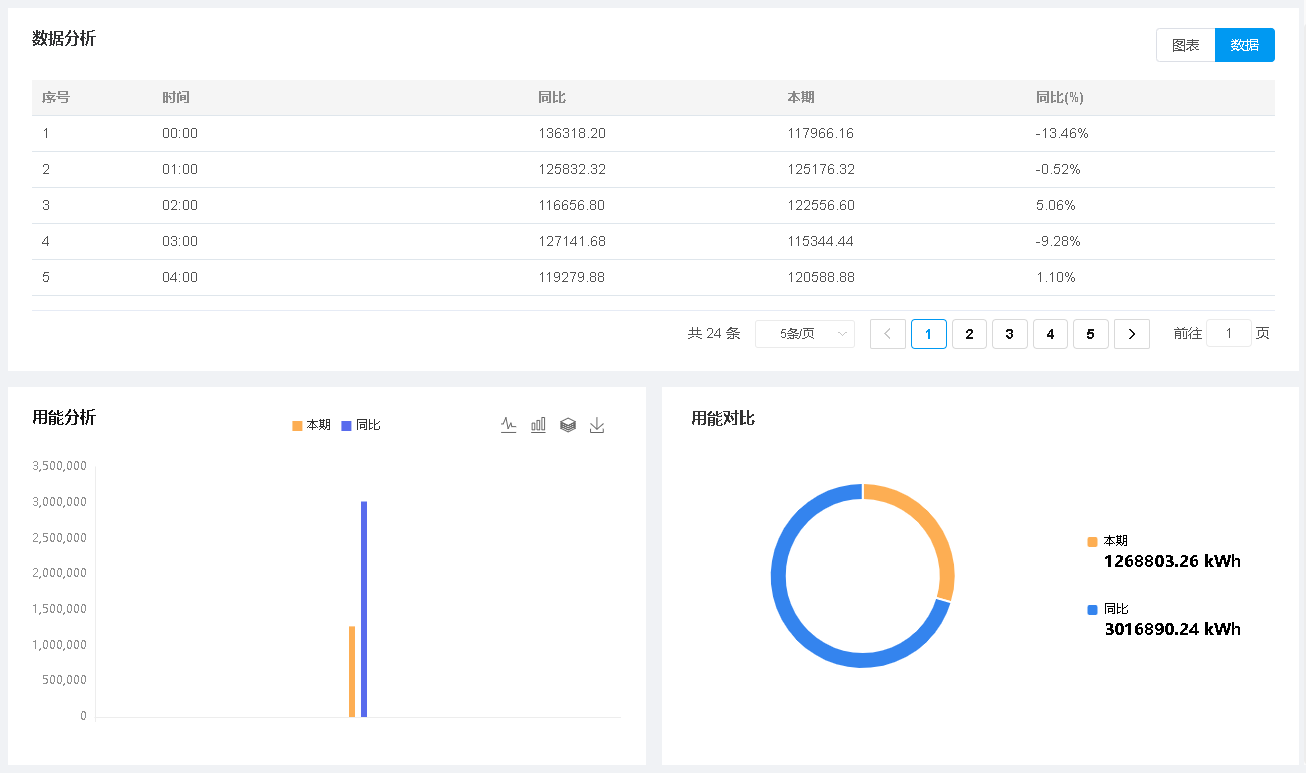Open the 5条/页 page size dropdown
The height and width of the screenshot is (773, 1306).
(x=805, y=334)
